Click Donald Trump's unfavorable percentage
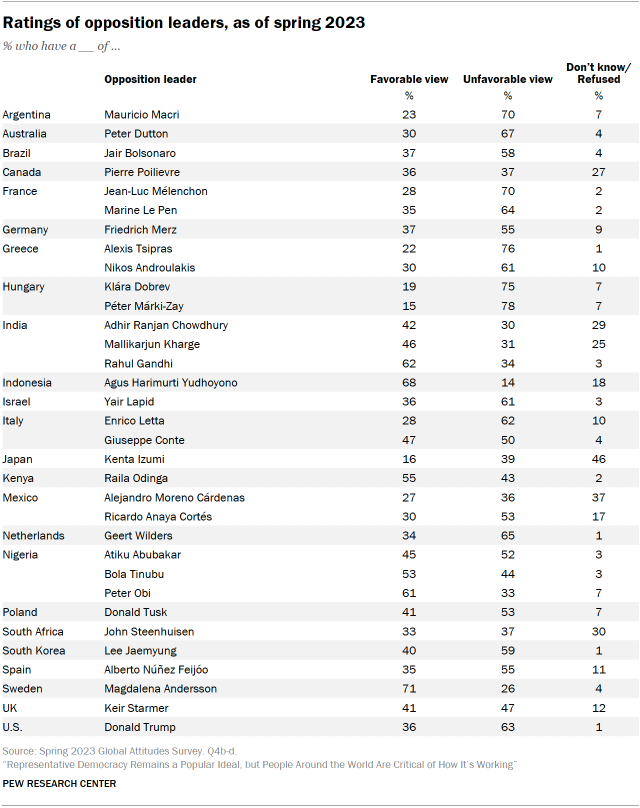 coord(507,727)
